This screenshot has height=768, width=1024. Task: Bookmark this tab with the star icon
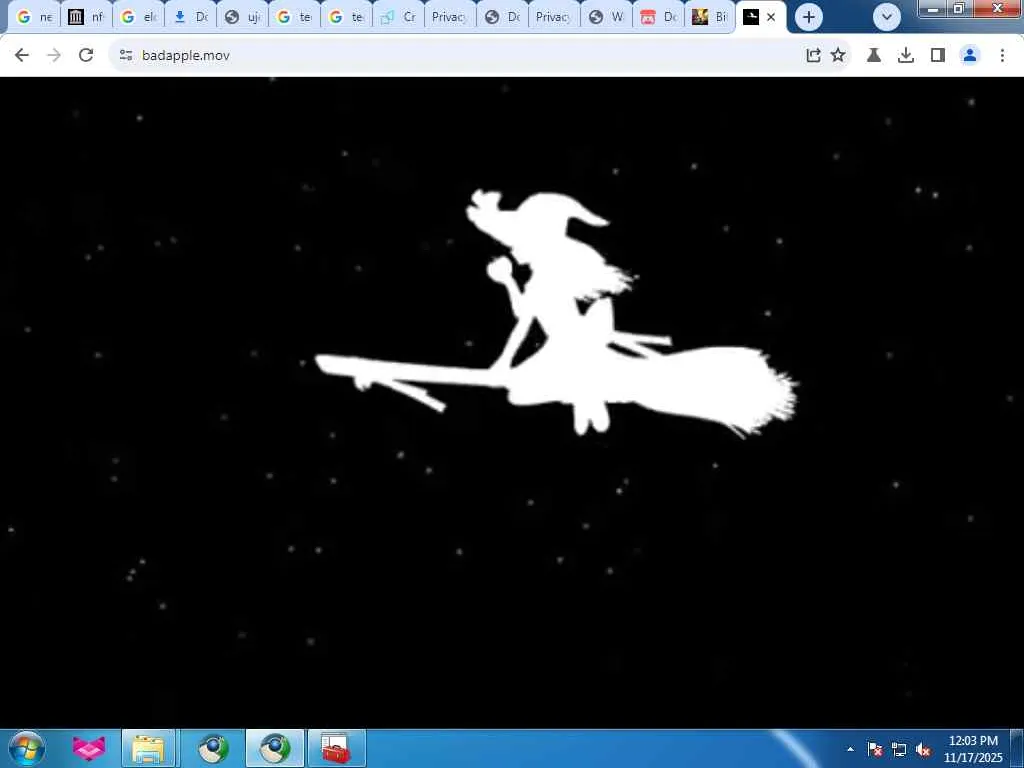[838, 56]
